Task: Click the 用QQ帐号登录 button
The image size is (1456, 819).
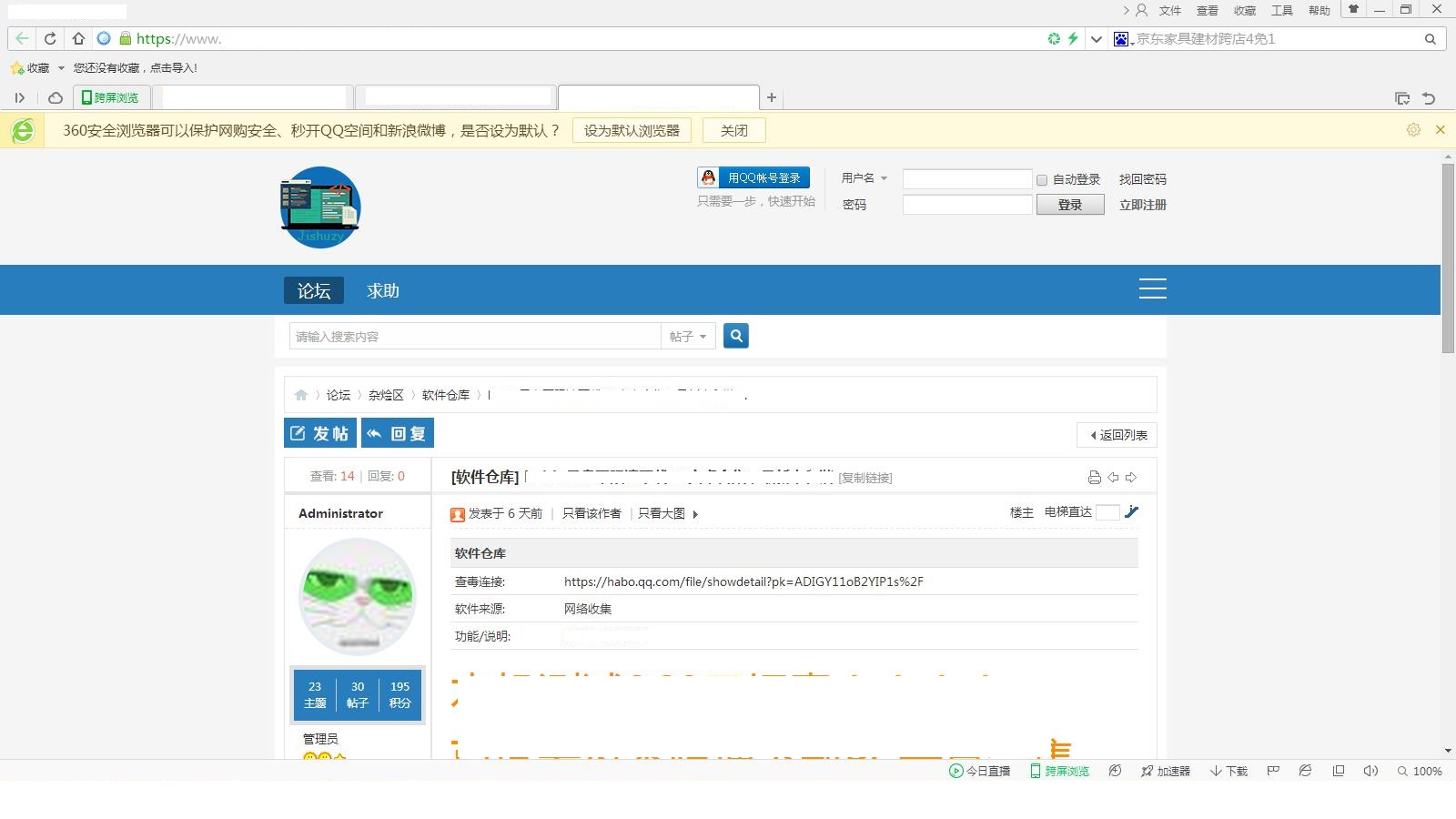Action: tap(753, 177)
